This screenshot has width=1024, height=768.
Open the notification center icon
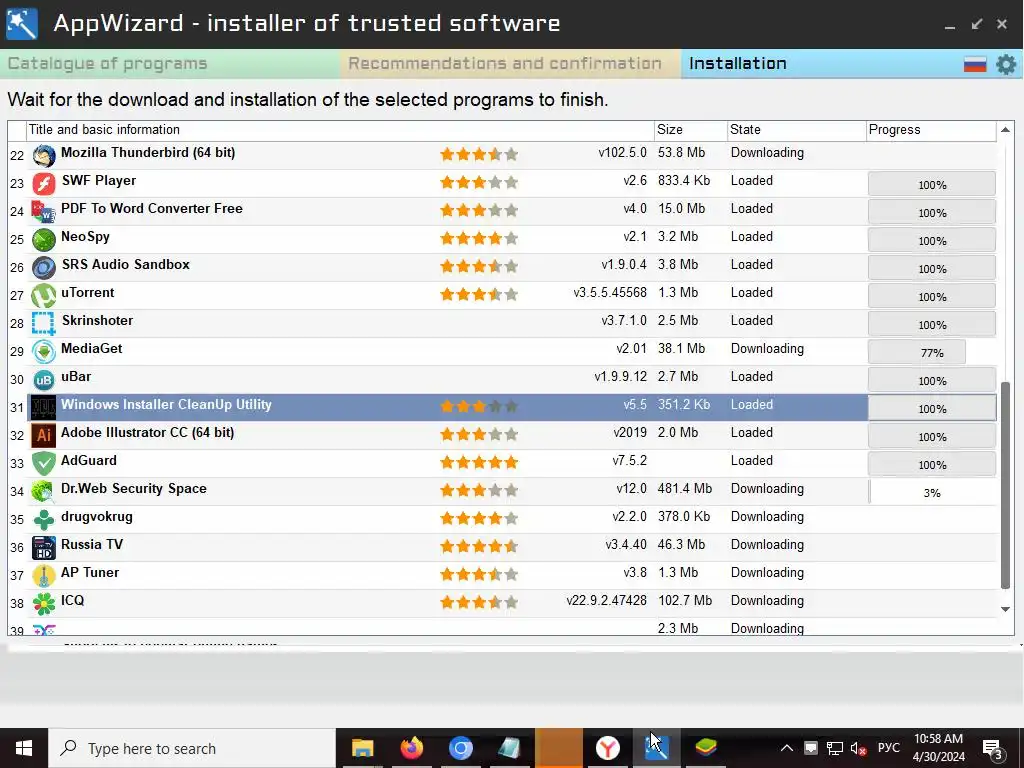click(993, 749)
